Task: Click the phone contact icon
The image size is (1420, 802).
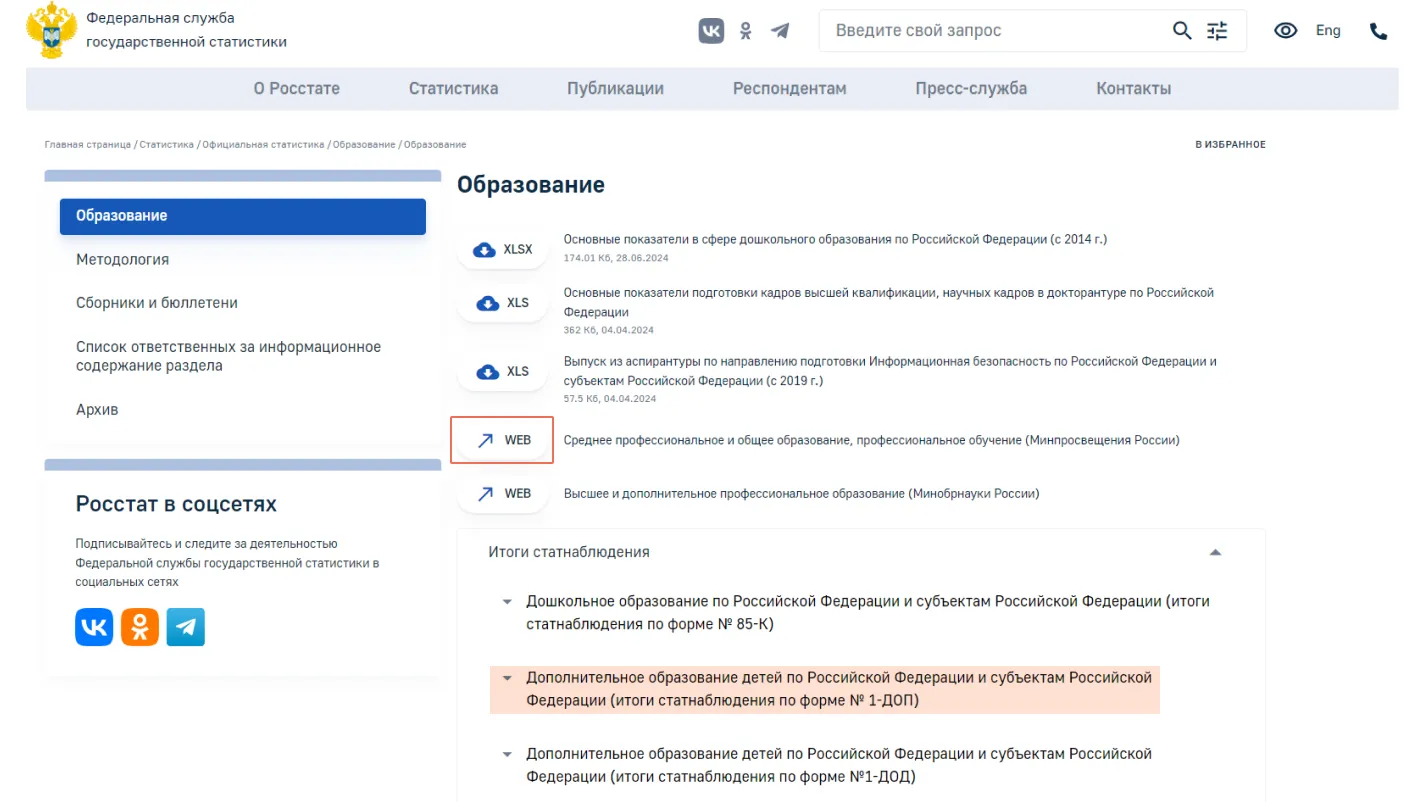Action: (1378, 31)
